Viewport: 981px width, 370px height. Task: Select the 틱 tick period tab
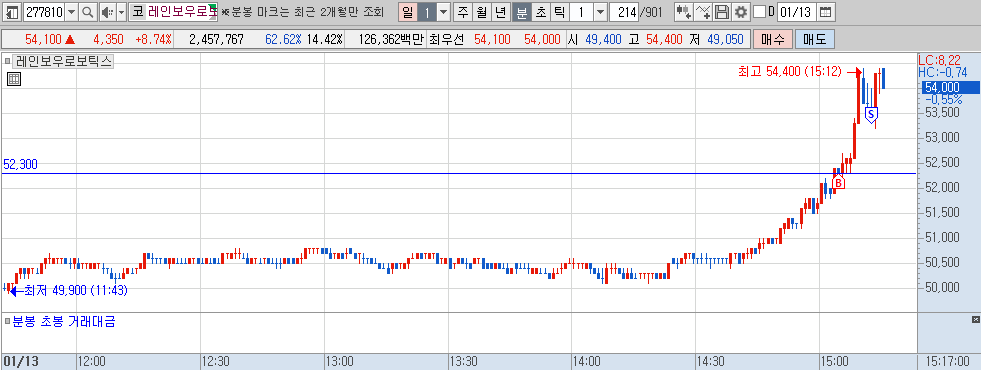[559, 11]
